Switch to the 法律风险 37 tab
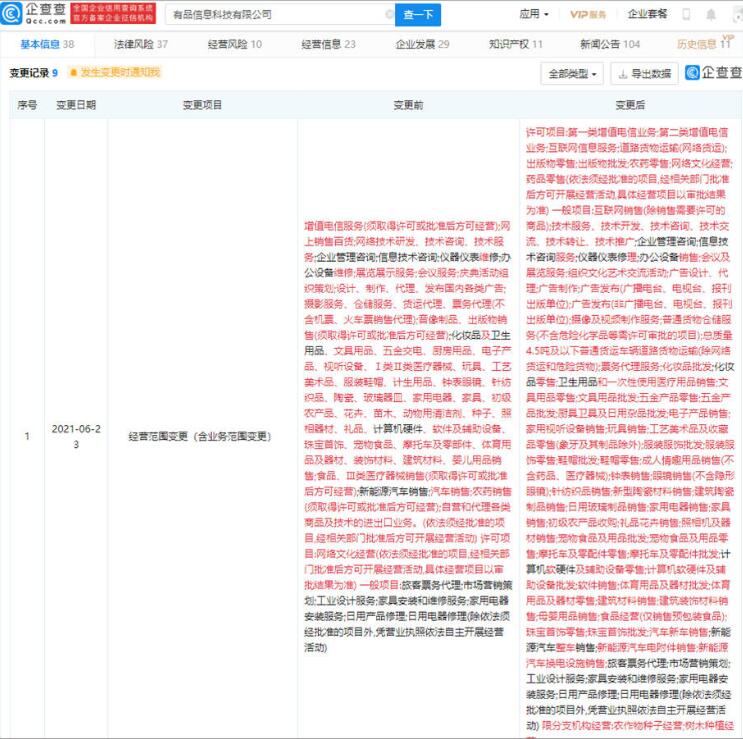Image resolution: width=743 pixels, height=739 pixels. (141, 45)
